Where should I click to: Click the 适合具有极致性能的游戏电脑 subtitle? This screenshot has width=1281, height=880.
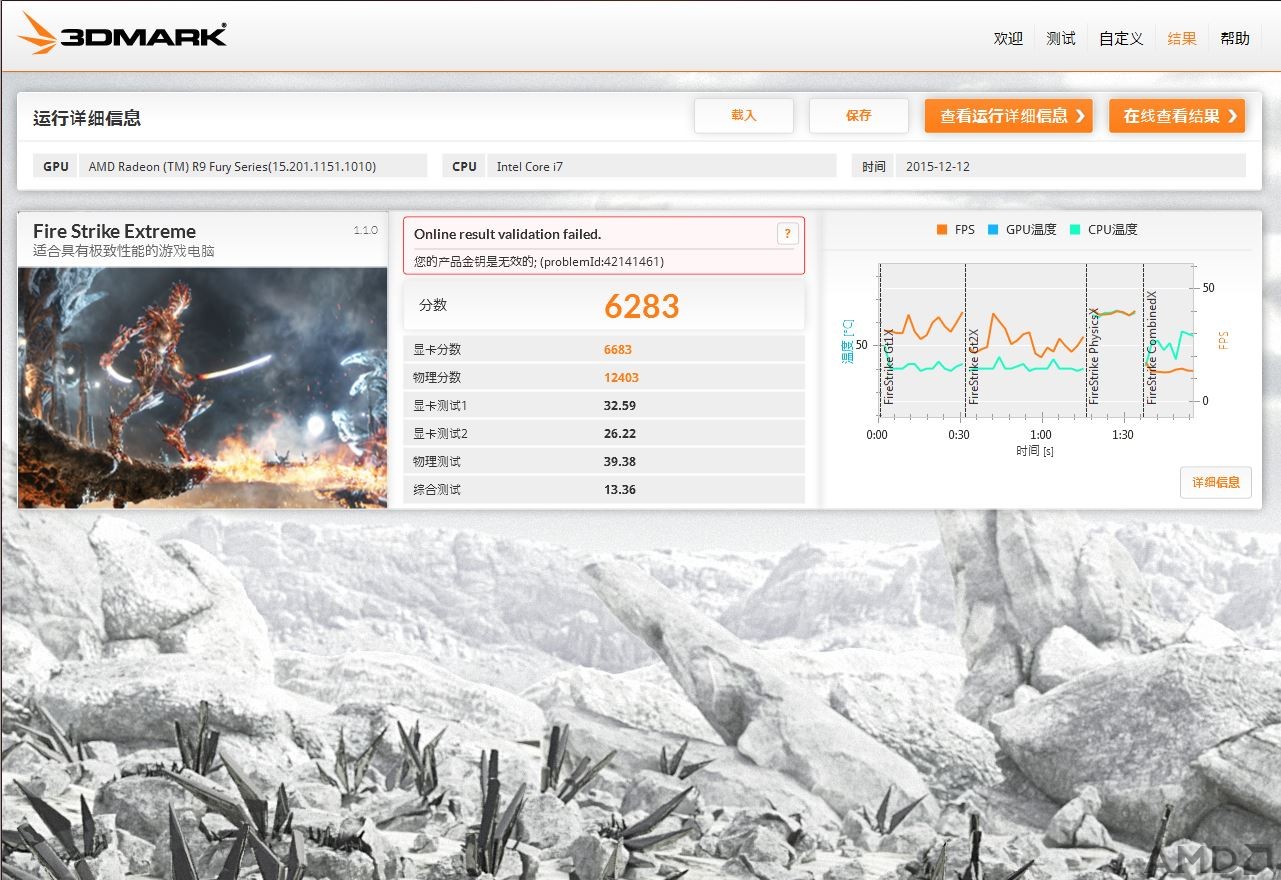[124, 251]
